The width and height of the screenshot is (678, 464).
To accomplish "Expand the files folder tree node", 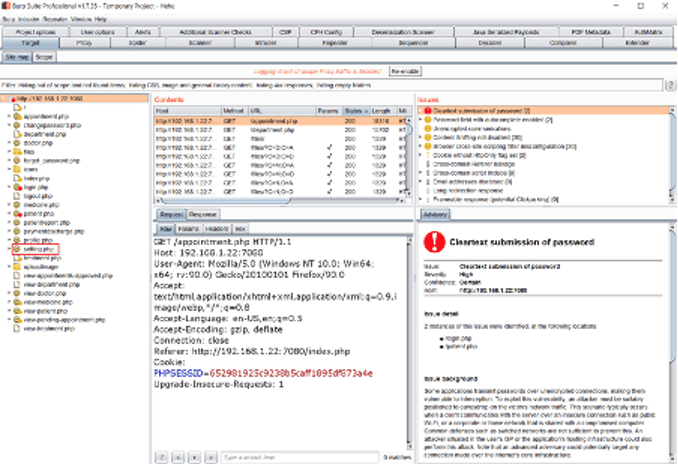I will [8, 153].
